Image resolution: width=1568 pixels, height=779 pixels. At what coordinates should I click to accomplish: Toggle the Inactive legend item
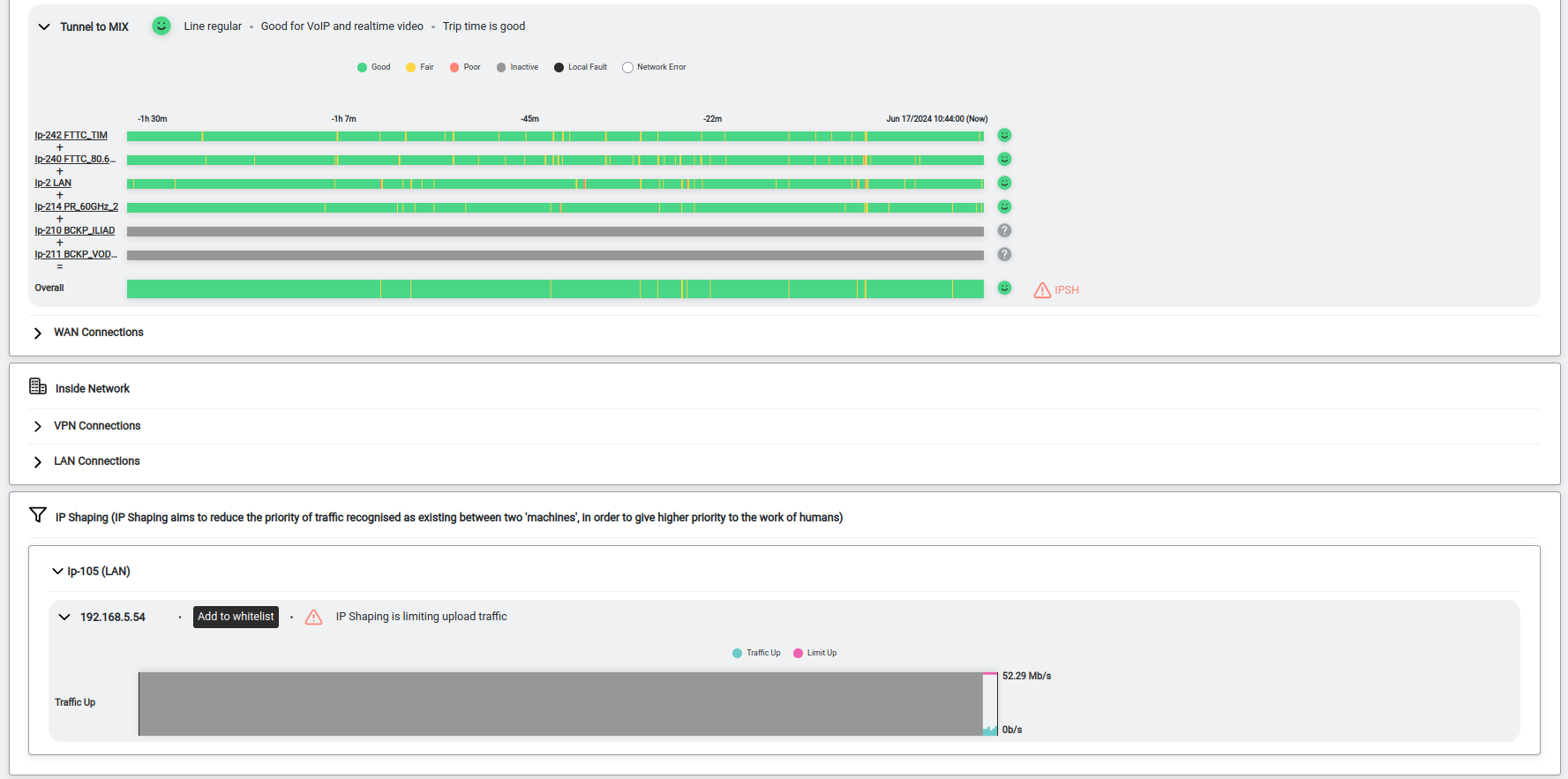pyautogui.click(x=517, y=67)
